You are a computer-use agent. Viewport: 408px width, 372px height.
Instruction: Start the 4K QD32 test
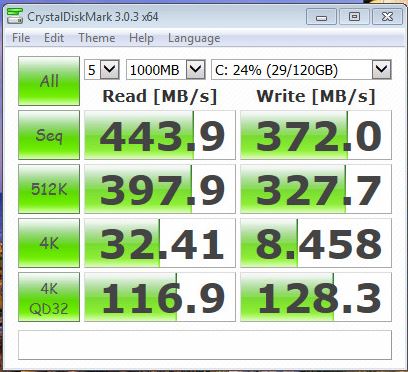pyautogui.click(x=49, y=297)
